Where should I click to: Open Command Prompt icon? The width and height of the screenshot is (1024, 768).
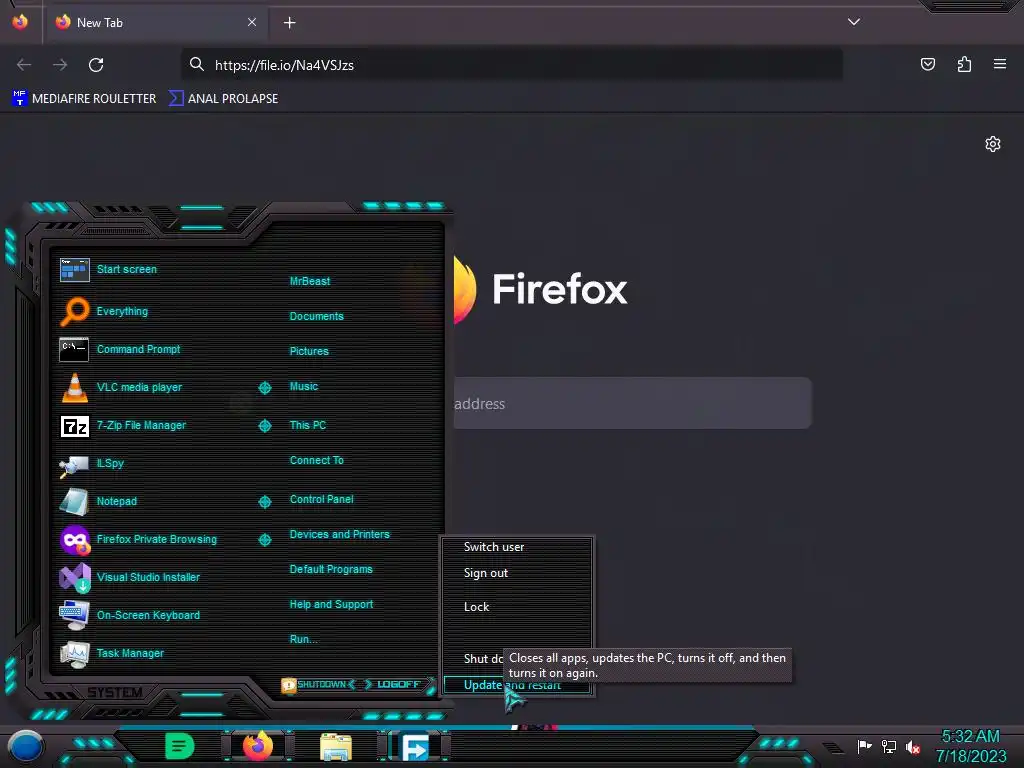[74, 349]
